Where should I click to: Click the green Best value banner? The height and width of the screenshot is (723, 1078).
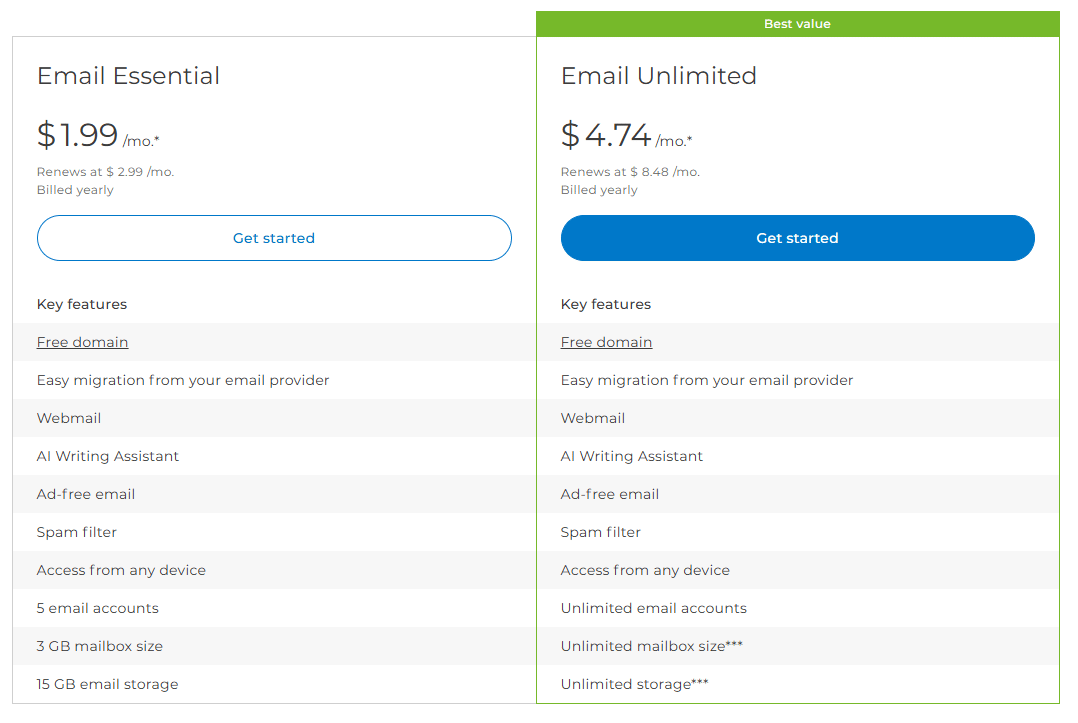tap(797, 24)
